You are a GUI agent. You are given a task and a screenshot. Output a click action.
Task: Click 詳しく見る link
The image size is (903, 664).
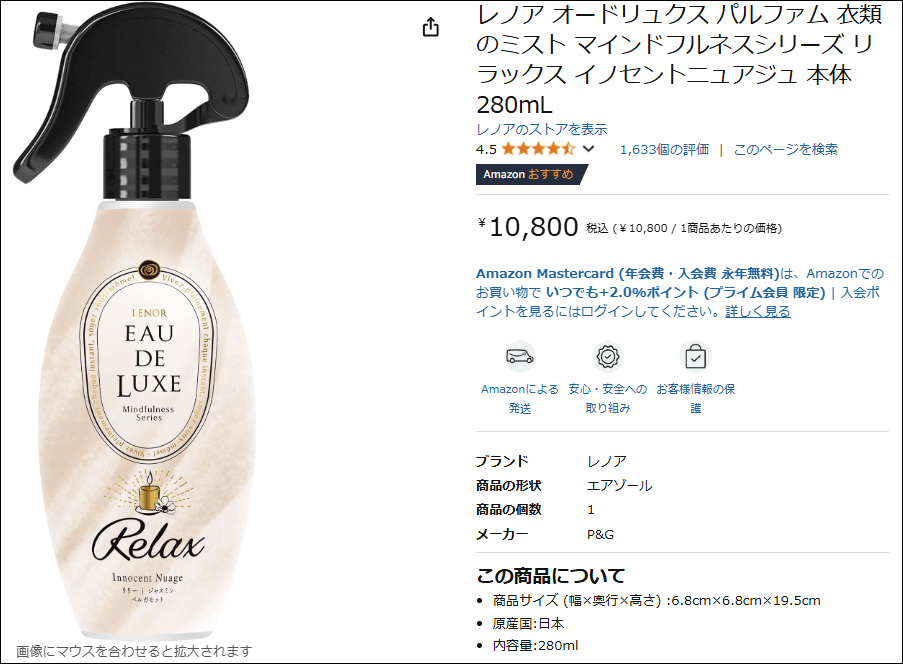coord(758,312)
